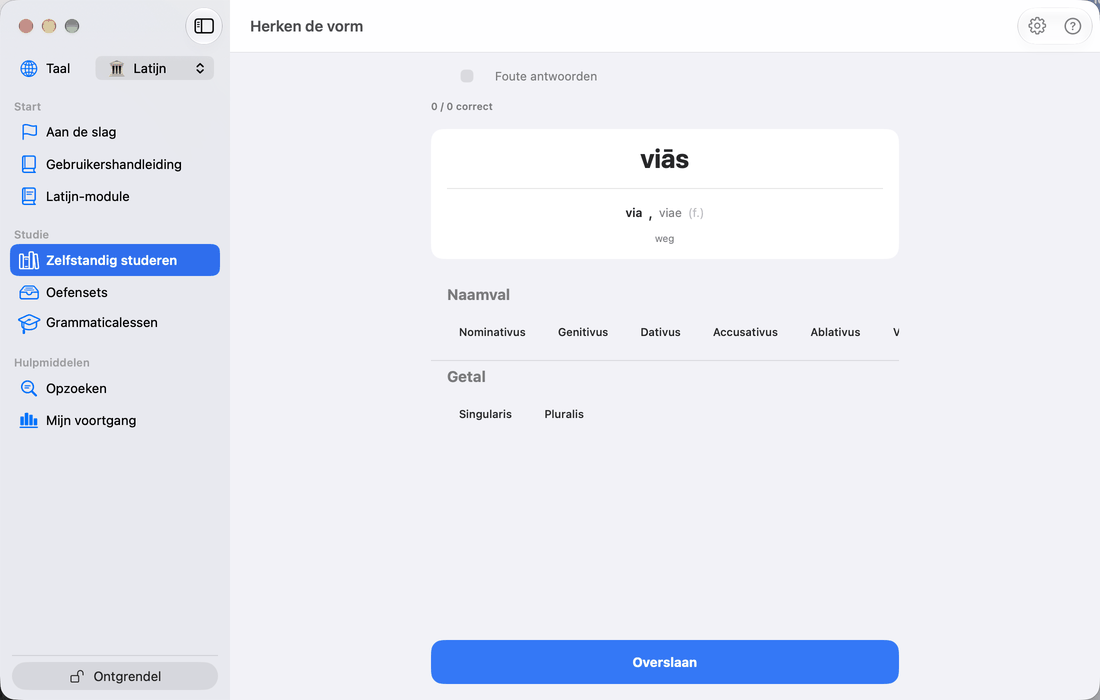Select the Ablativus case option
The image size is (1100, 700).
835,332
